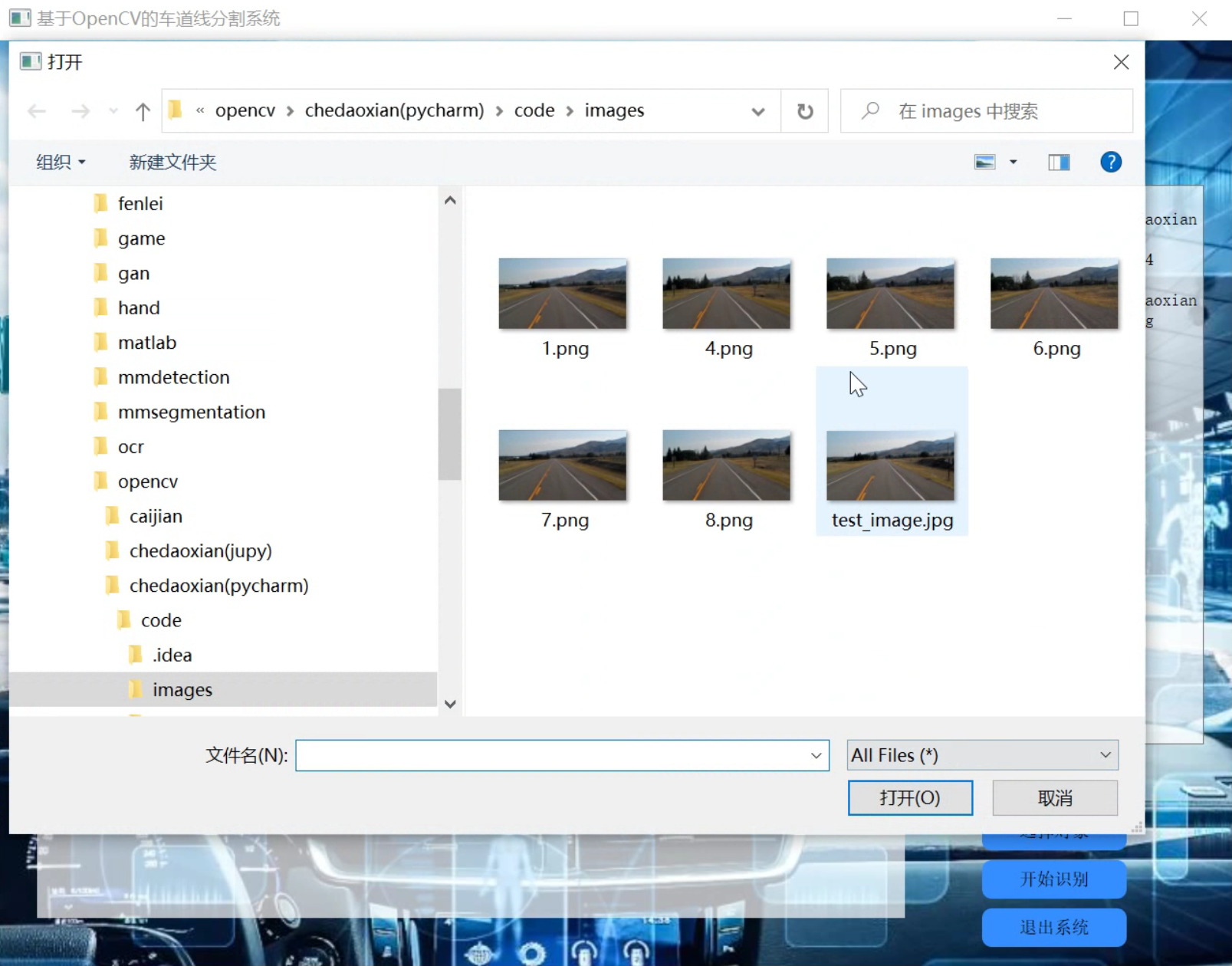Toggle the preview pane
This screenshot has height=966, width=1232.
[x=1059, y=162]
